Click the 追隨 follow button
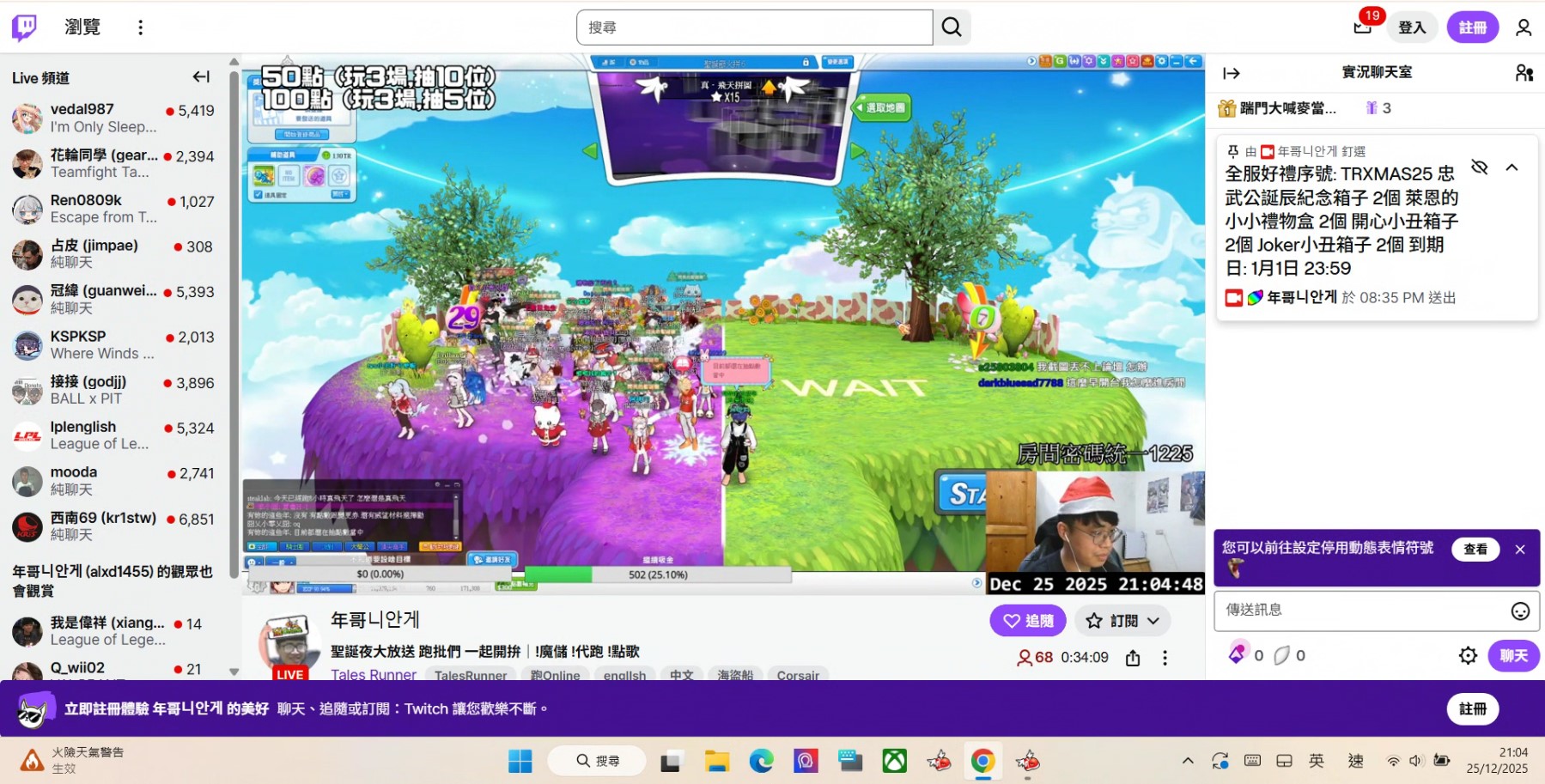This screenshot has height=784, width=1545. [1027, 621]
